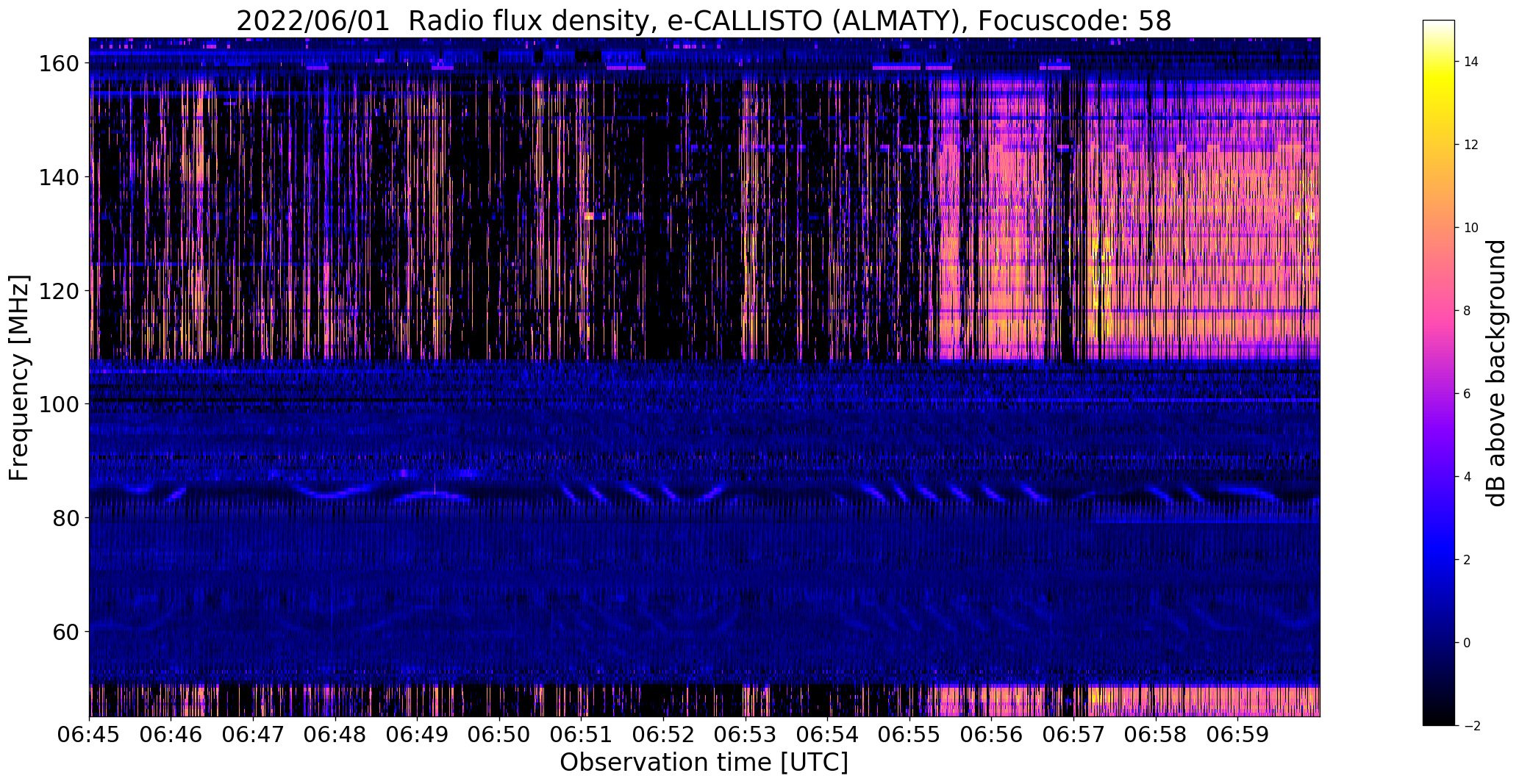The width and height of the screenshot is (1519, 784).
Task: Click the 06:56 time tick label
Action: (992, 734)
